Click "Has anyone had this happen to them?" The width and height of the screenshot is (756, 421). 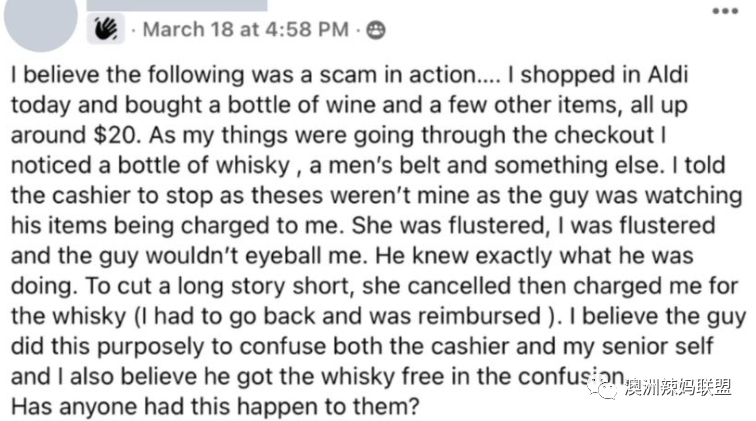tap(215, 407)
